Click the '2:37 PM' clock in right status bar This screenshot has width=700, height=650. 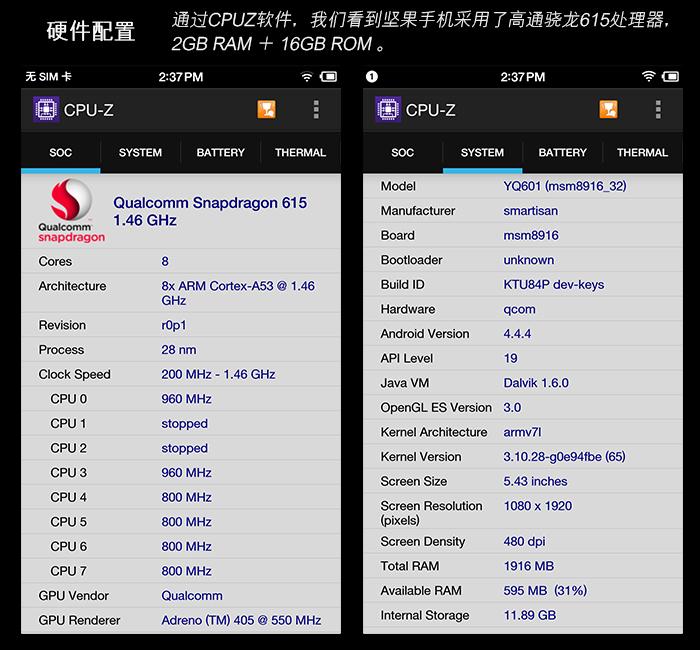(x=523, y=77)
